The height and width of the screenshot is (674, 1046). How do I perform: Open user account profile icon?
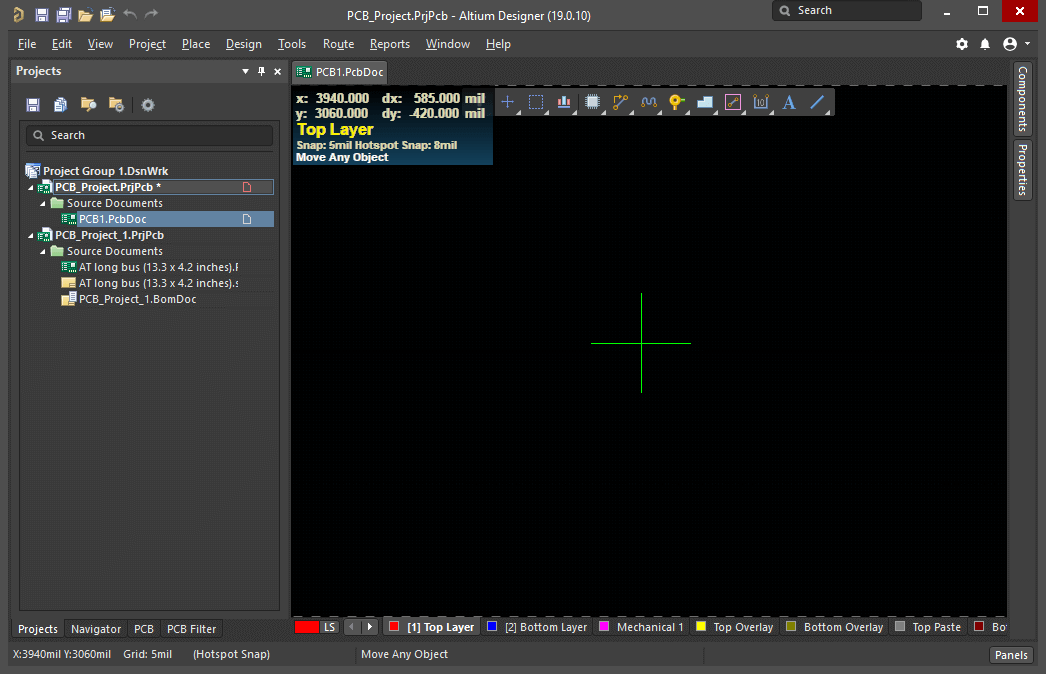pos(1010,44)
